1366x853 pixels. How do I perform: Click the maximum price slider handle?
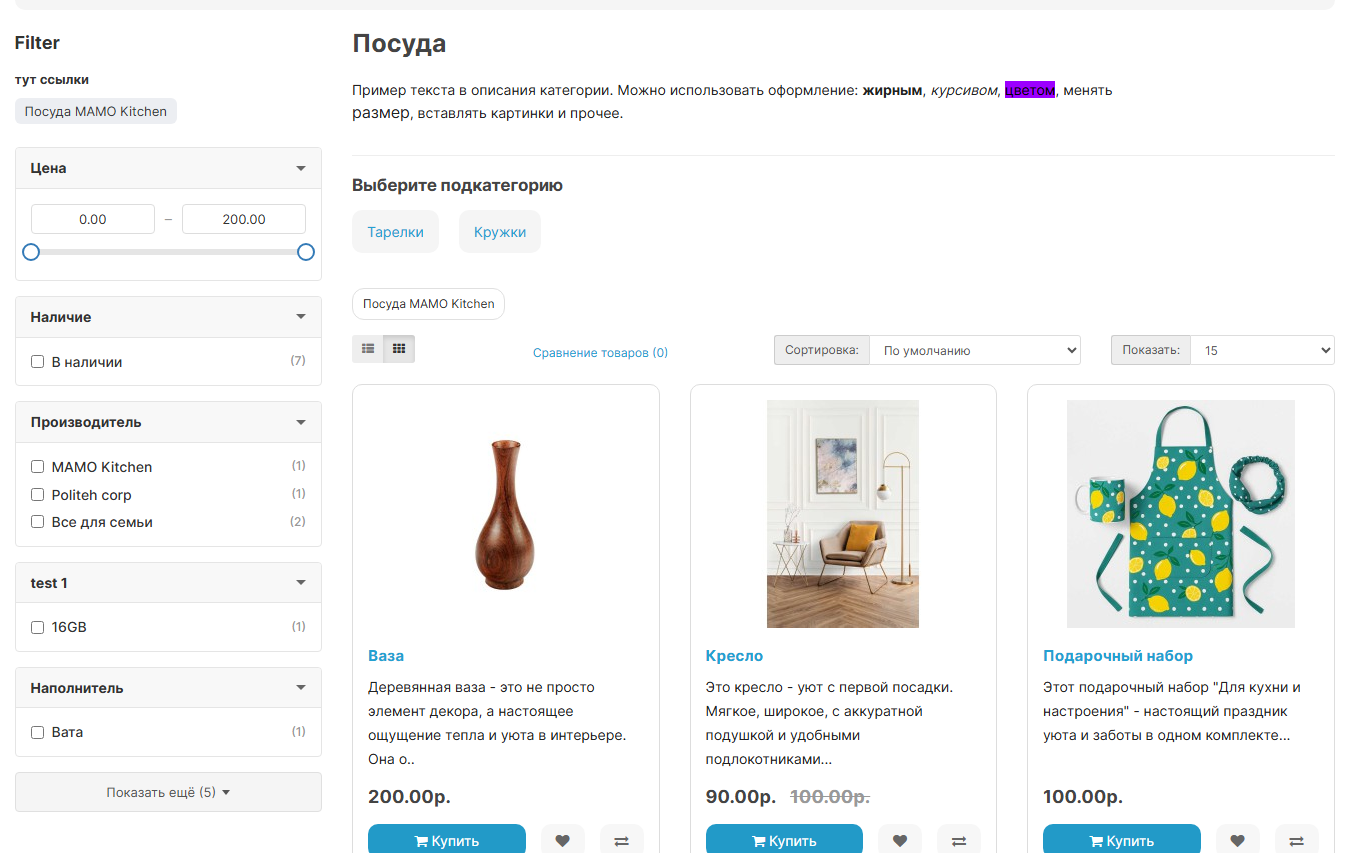(x=306, y=252)
